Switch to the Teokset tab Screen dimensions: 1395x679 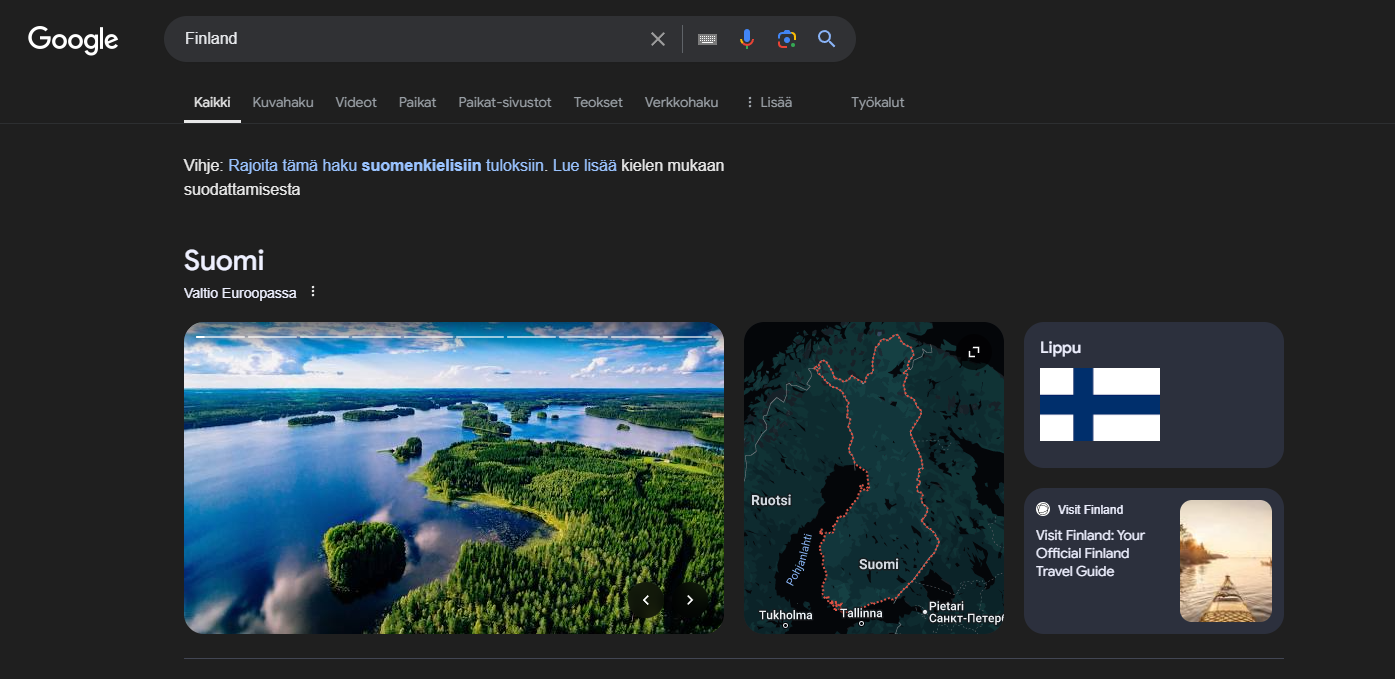point(598,102)
